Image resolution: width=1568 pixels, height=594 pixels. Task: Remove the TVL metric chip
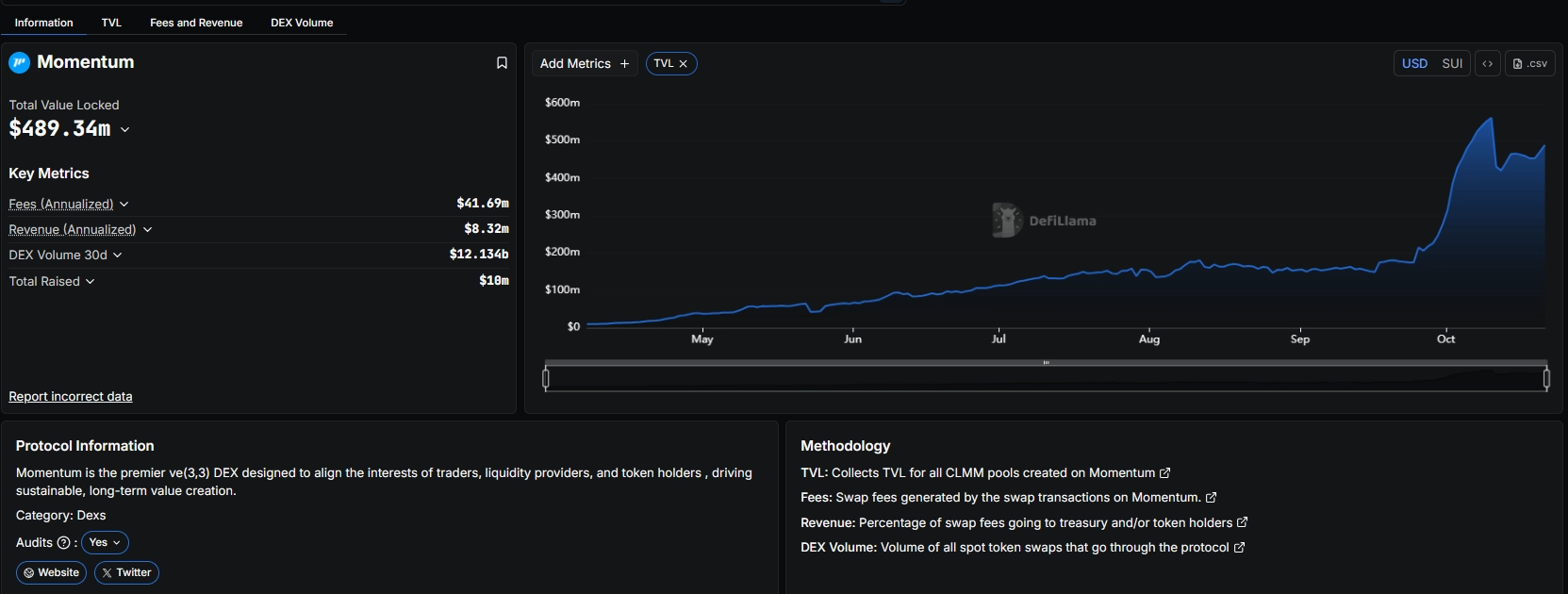coord(684,63)
